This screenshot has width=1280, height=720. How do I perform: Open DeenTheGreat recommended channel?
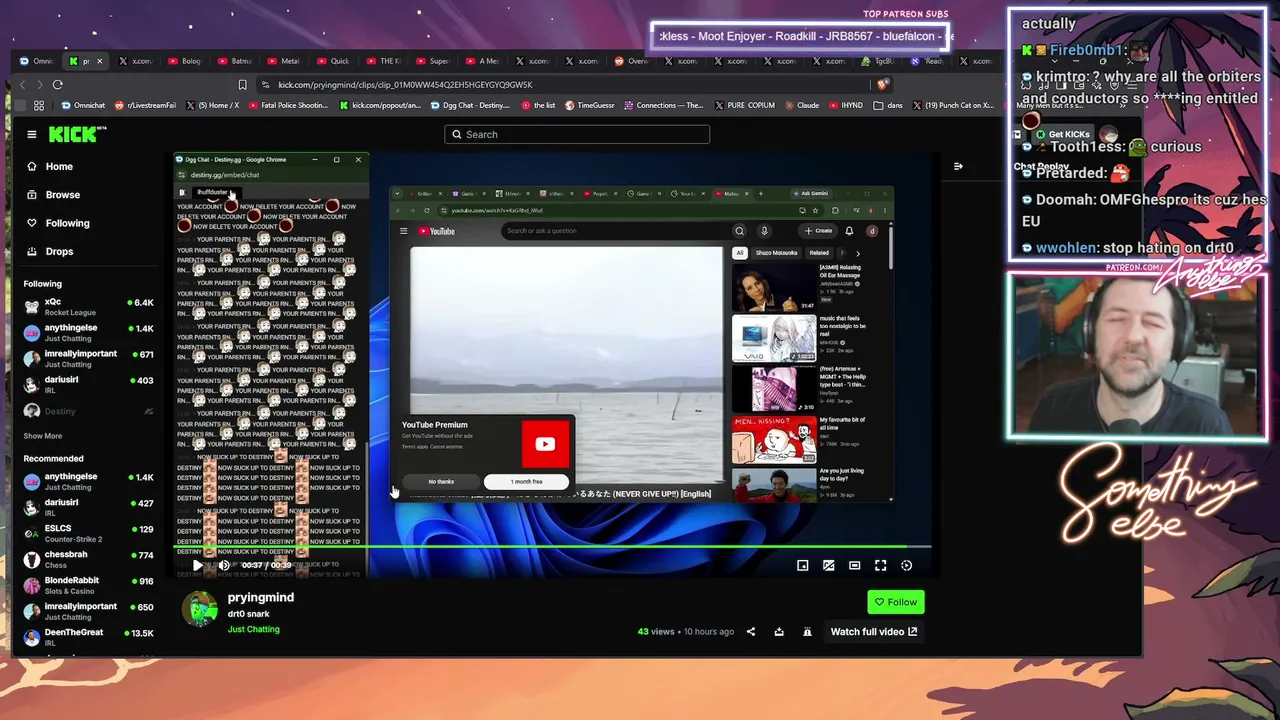90,637
